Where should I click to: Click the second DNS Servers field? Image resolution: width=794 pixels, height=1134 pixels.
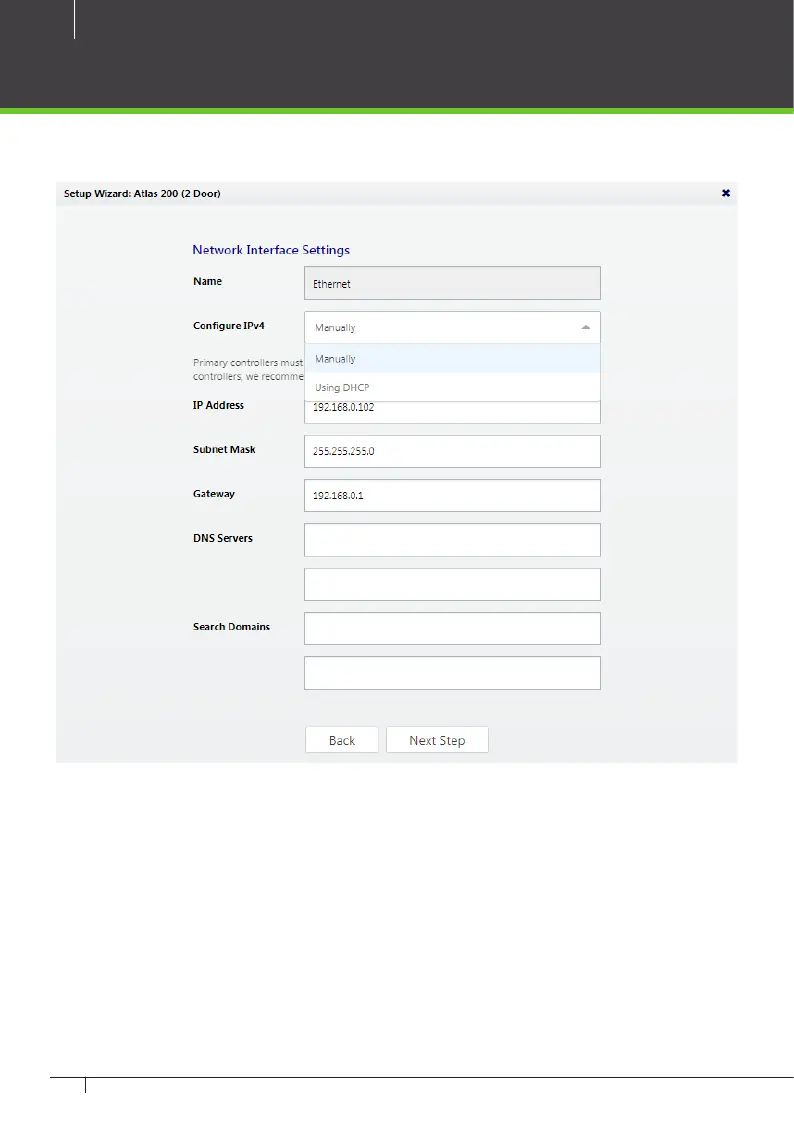(452, 584)
